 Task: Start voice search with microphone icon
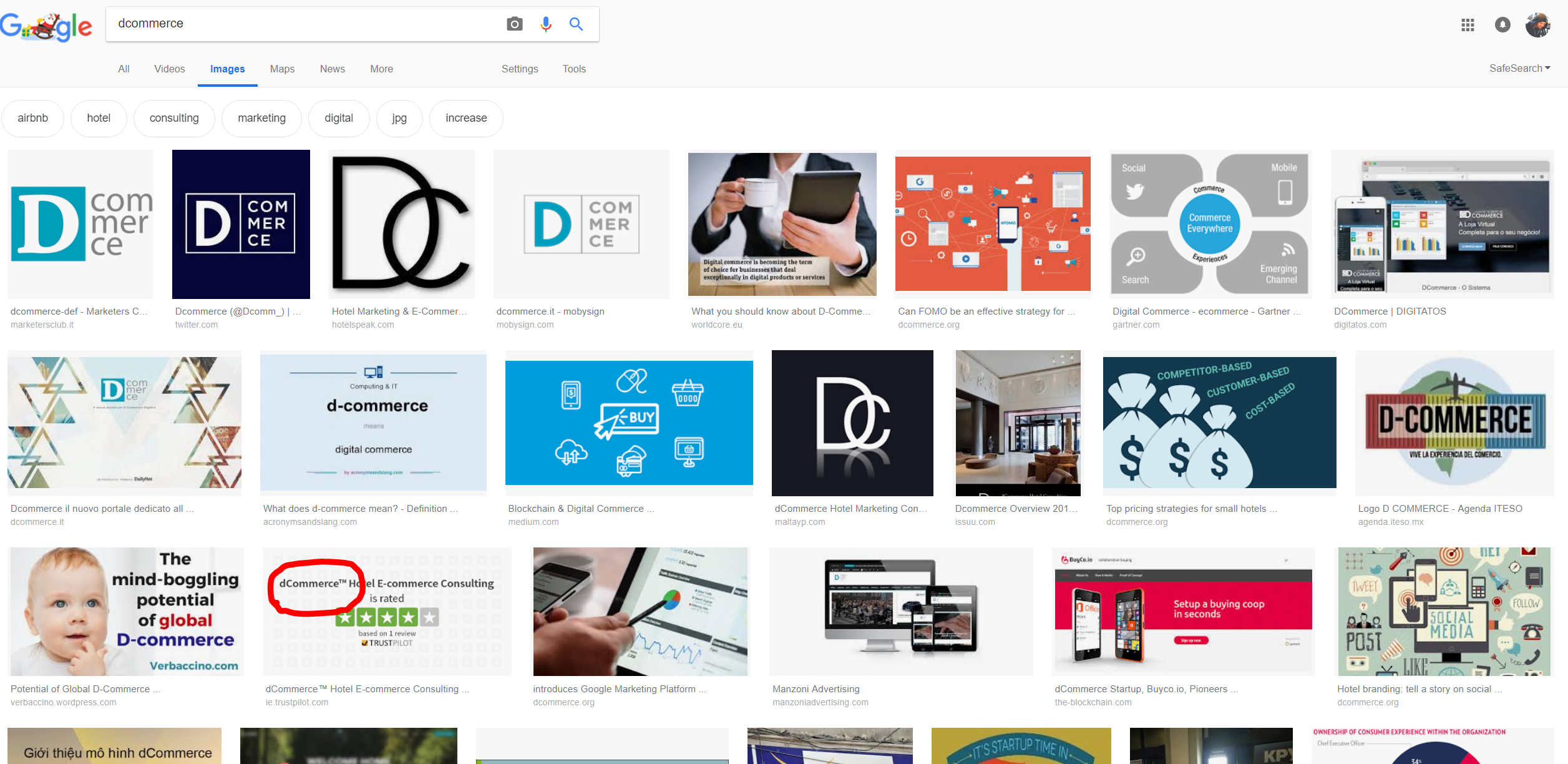(x=545, y=24)
